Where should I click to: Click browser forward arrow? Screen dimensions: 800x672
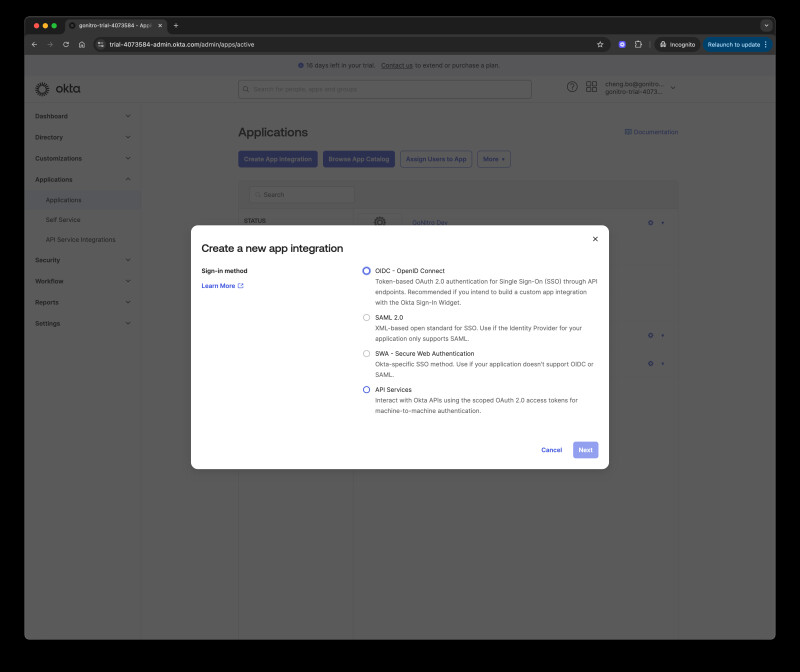[50, 45]
